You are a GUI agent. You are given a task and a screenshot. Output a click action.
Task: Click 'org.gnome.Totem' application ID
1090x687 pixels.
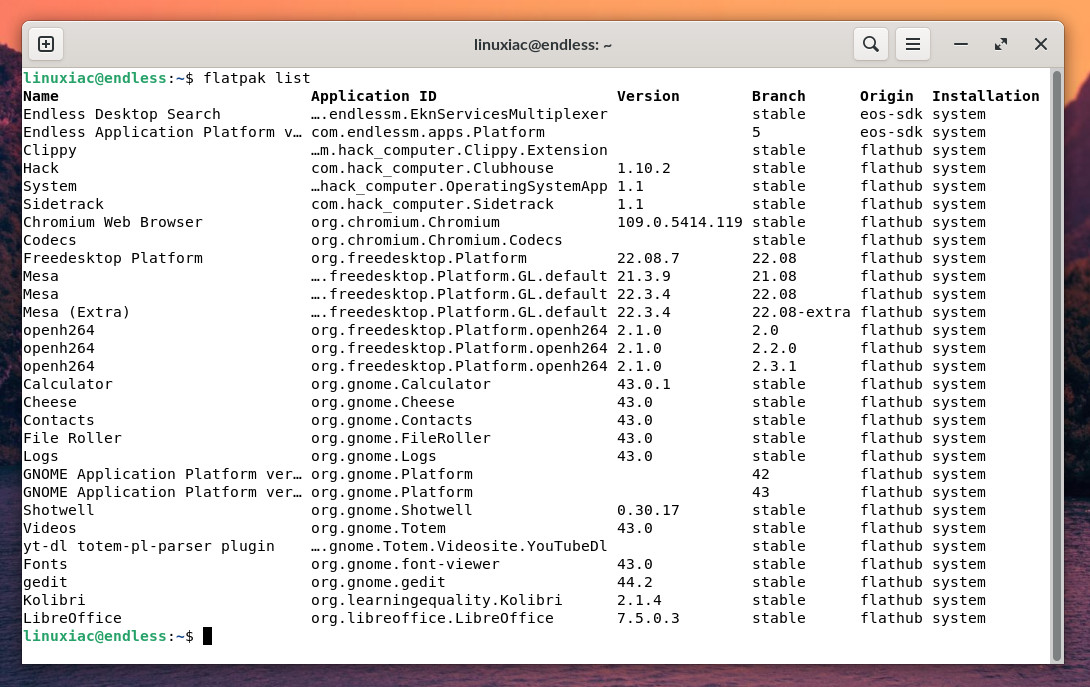378,528
